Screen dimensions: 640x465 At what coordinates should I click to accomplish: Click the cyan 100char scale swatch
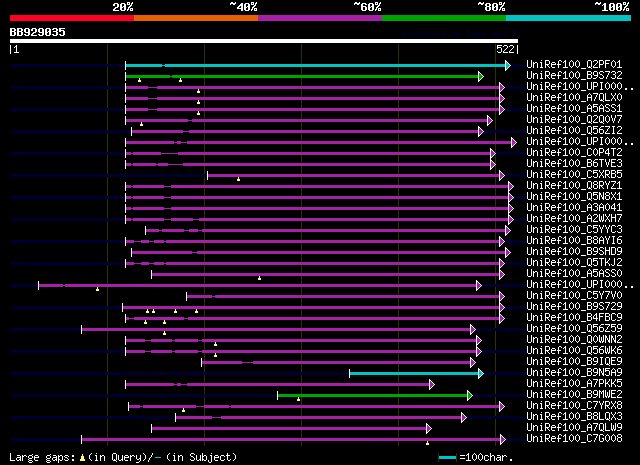coord(447,457)
